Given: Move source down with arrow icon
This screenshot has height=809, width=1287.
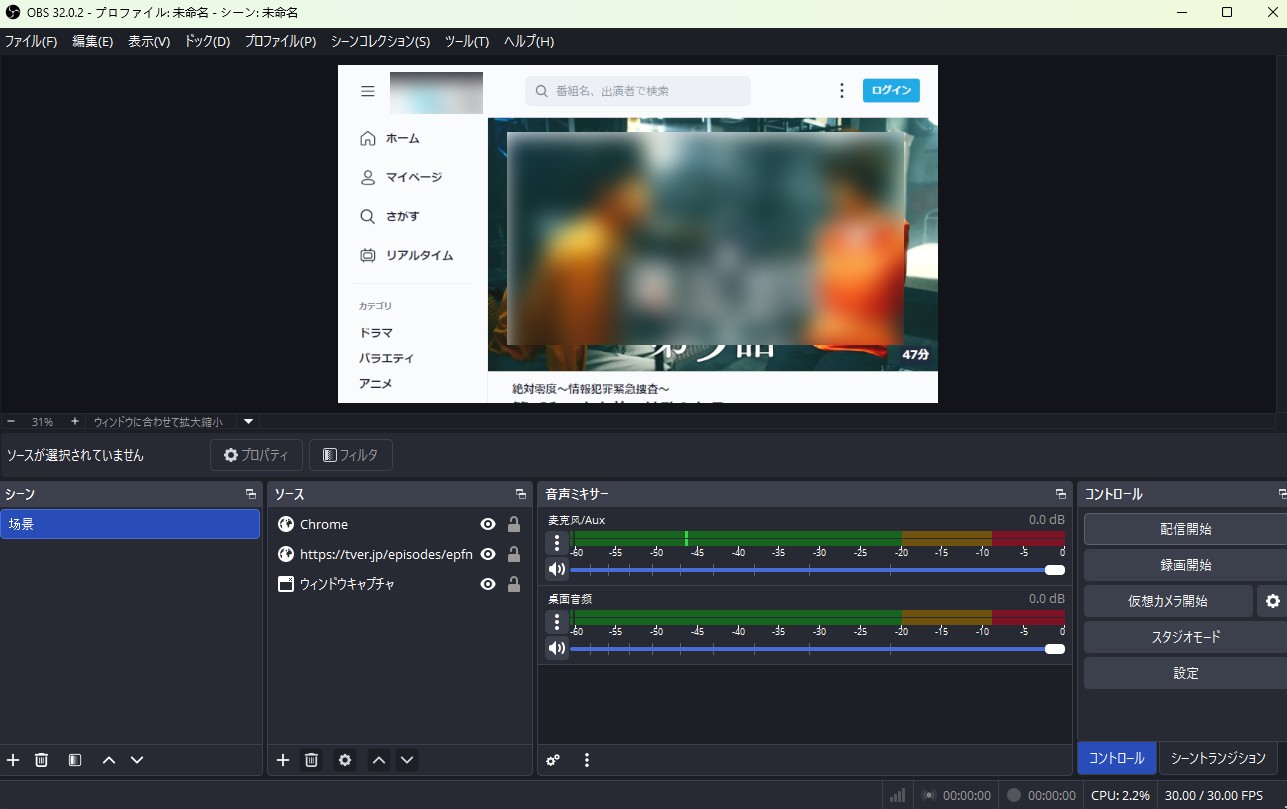Looking at the screenshot, I should coord(407,760).
